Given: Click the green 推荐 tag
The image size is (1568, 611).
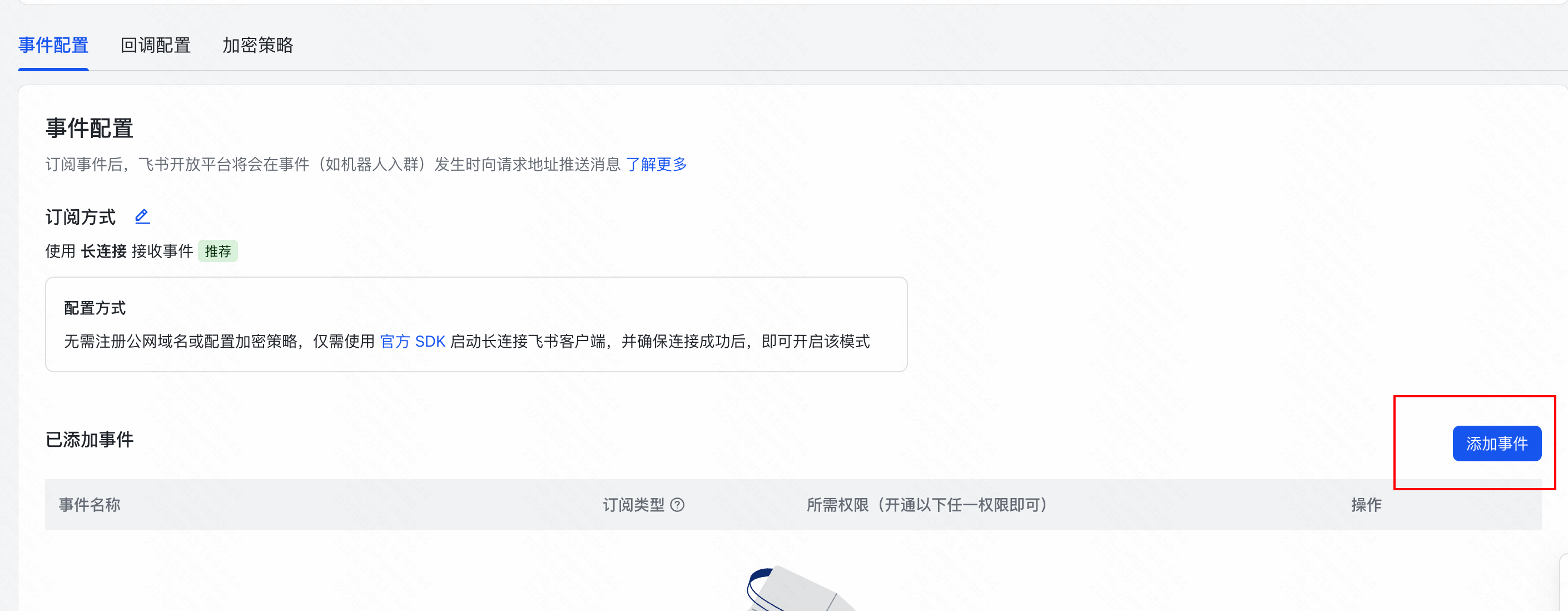Looking at the screenshot, I should coord(217,251).
